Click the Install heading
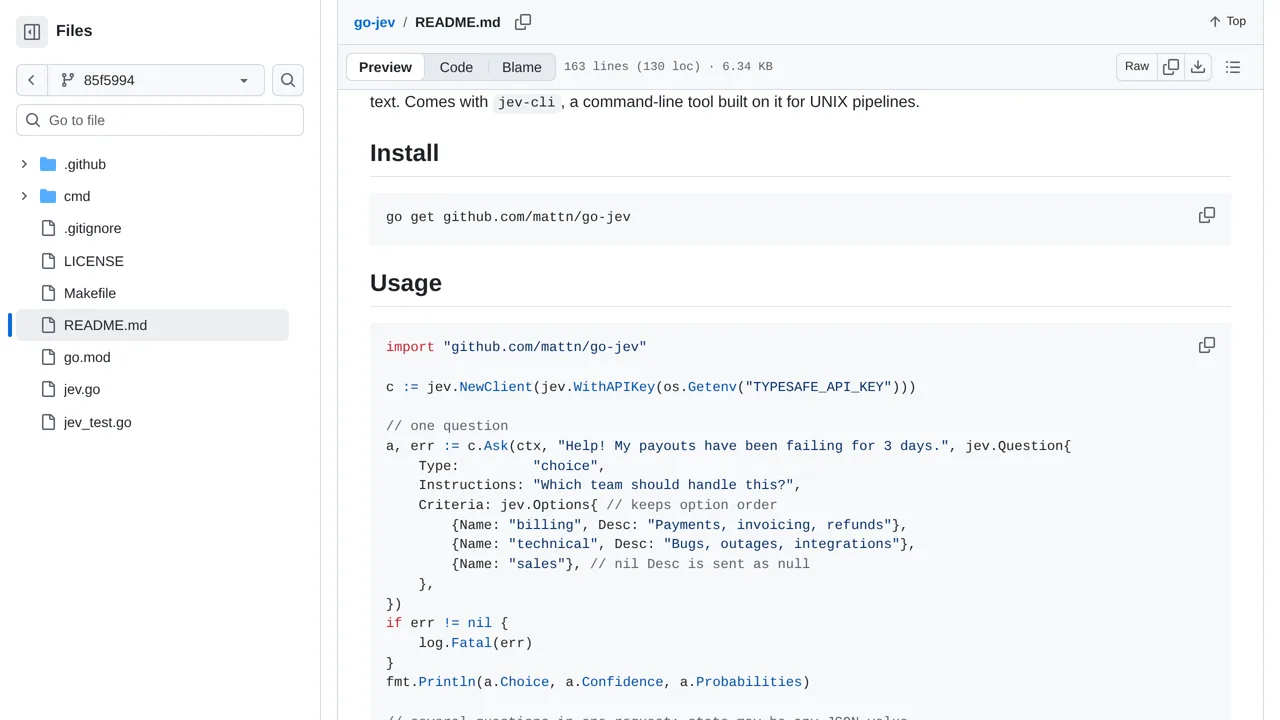The height and width of the screenshot is (720, 1280). click(404, 153)
